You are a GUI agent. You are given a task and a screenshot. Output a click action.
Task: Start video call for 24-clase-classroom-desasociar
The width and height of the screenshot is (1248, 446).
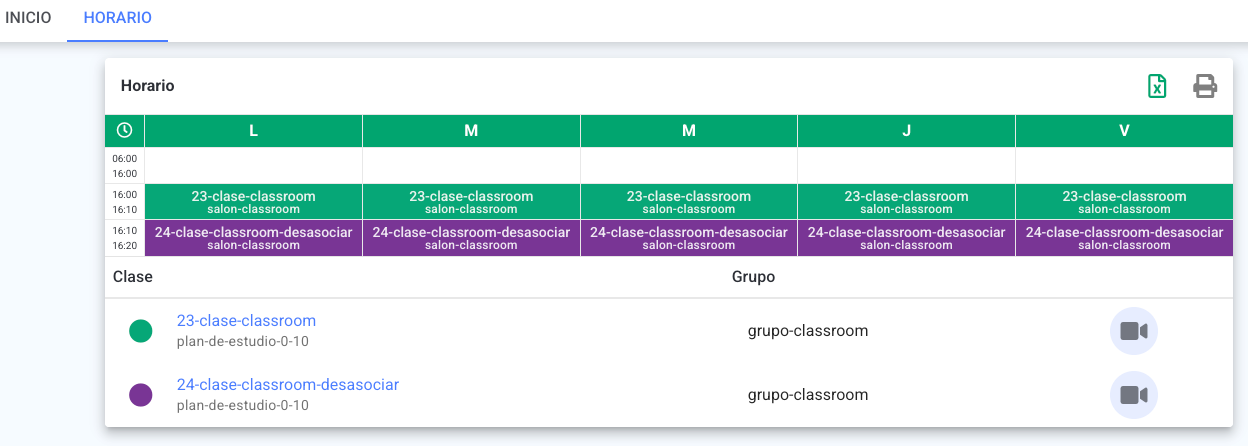point(1134,395)
